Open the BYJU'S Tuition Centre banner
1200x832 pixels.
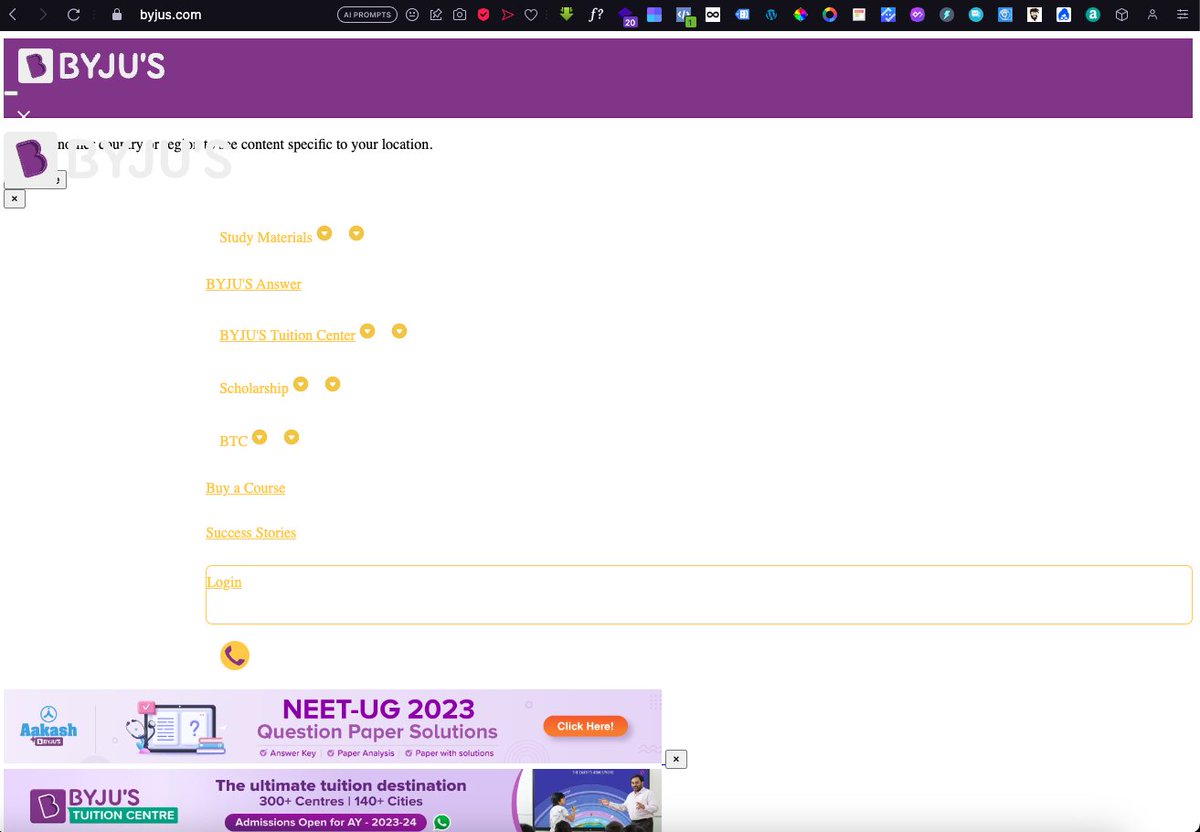333,800
